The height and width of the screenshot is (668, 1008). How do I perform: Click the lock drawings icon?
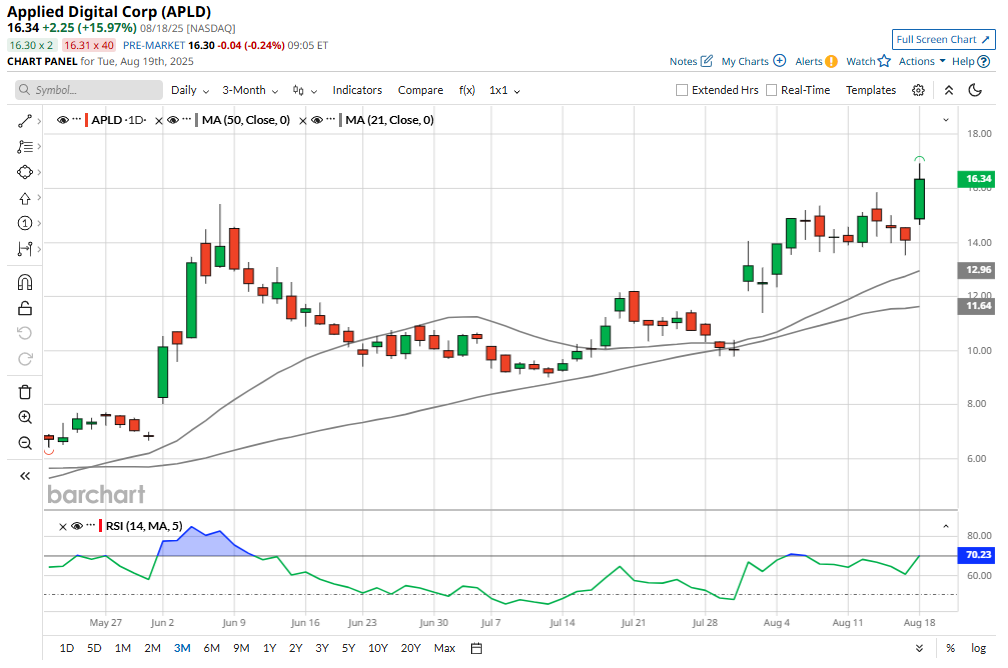24,308
